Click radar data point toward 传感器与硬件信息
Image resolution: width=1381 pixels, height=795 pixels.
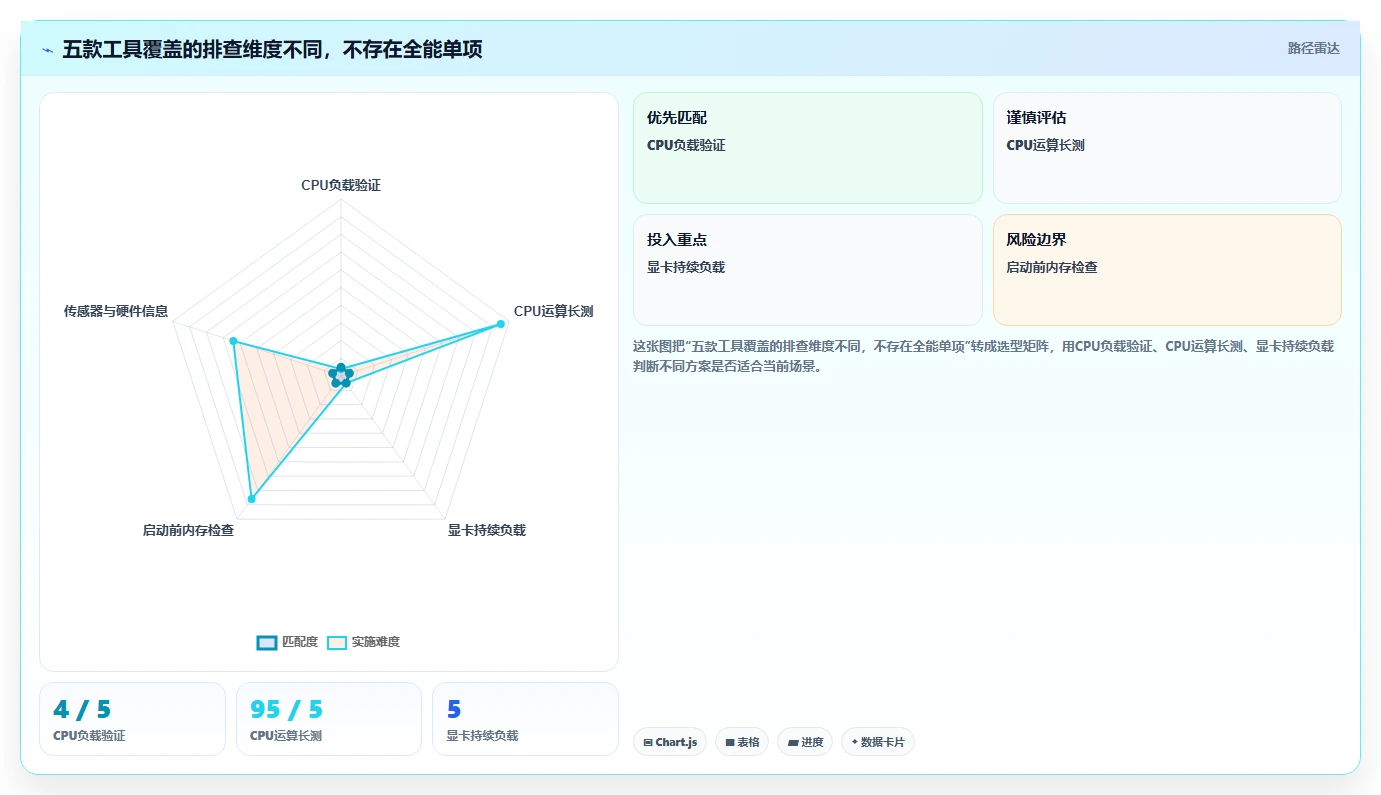click(234, 342)
